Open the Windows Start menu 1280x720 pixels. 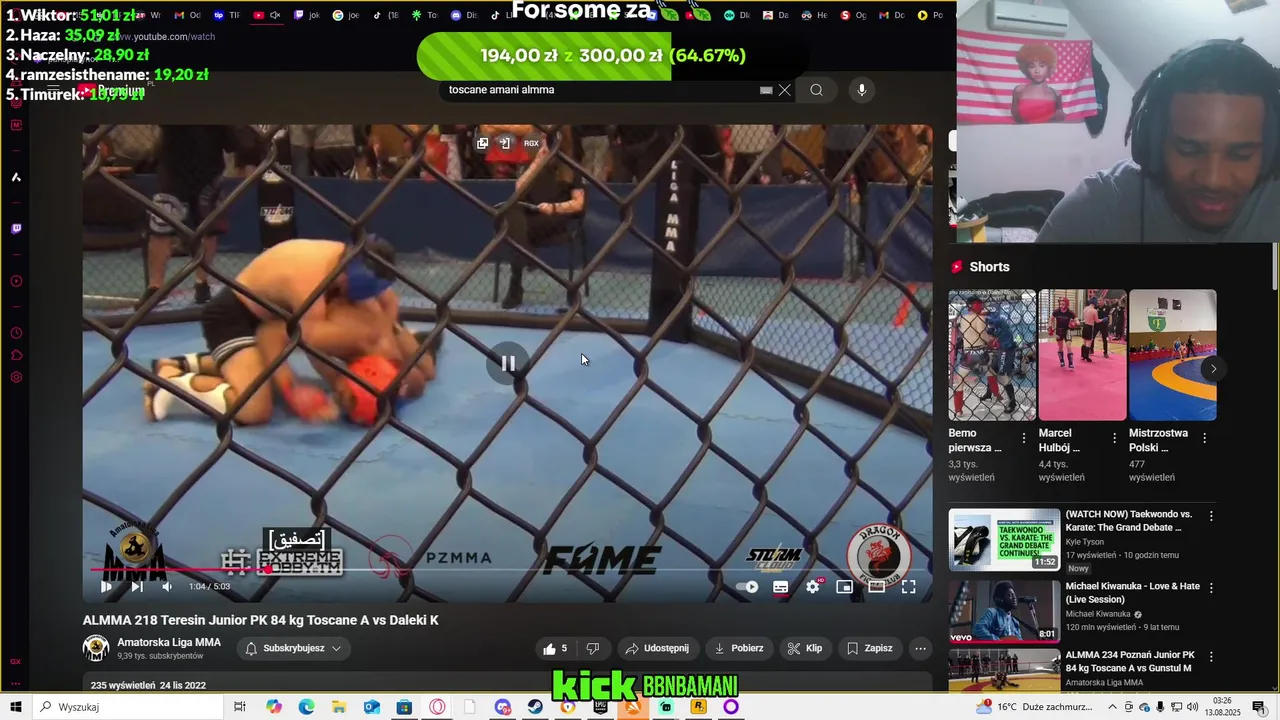pos(15,707)
